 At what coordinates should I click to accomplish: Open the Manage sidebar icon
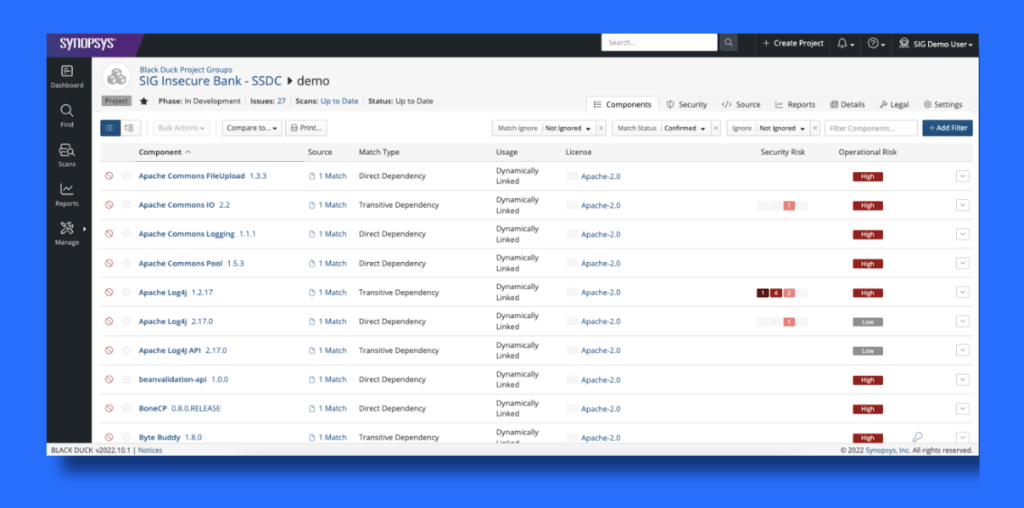click(x=67, y=233)
